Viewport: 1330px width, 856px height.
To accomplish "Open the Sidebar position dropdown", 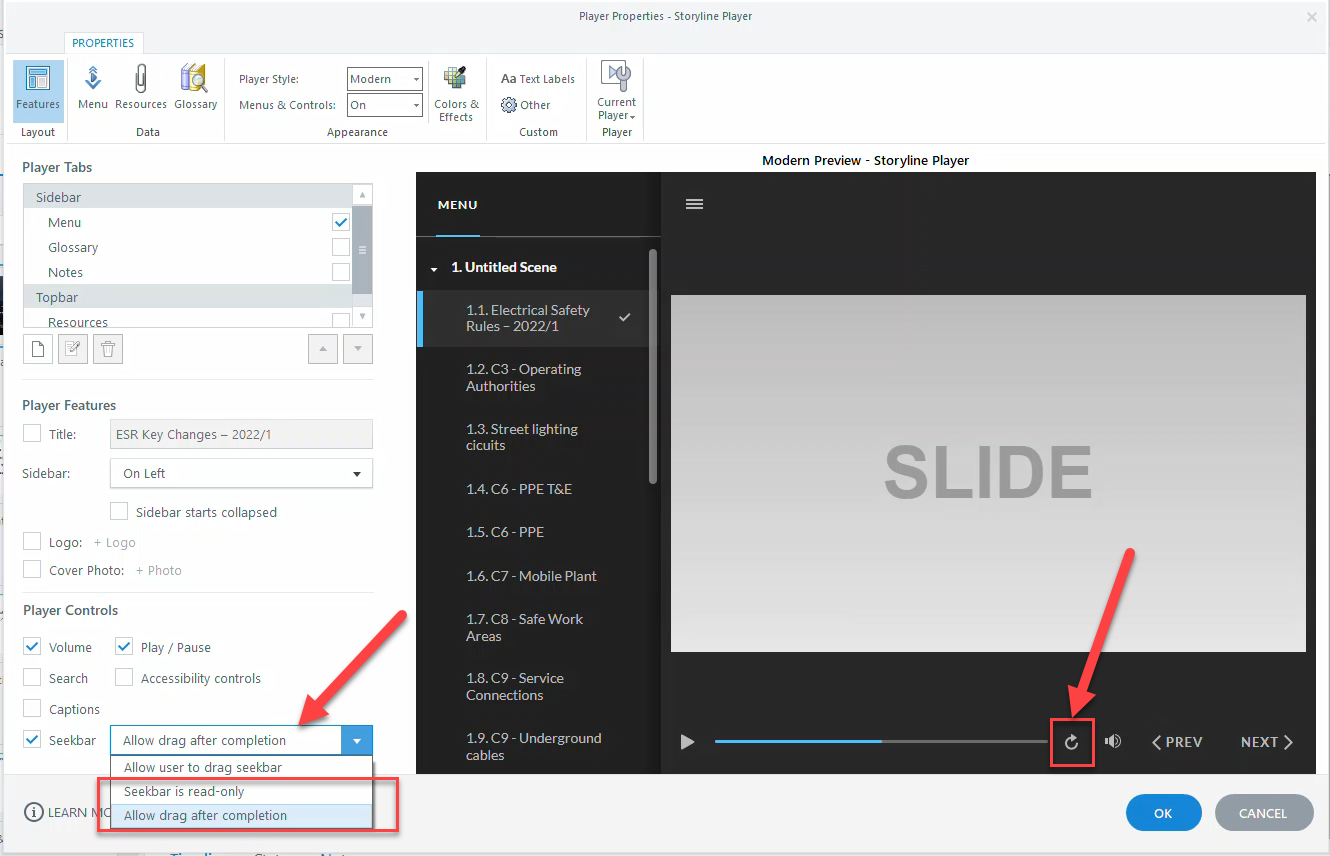I will click(241, 473).
